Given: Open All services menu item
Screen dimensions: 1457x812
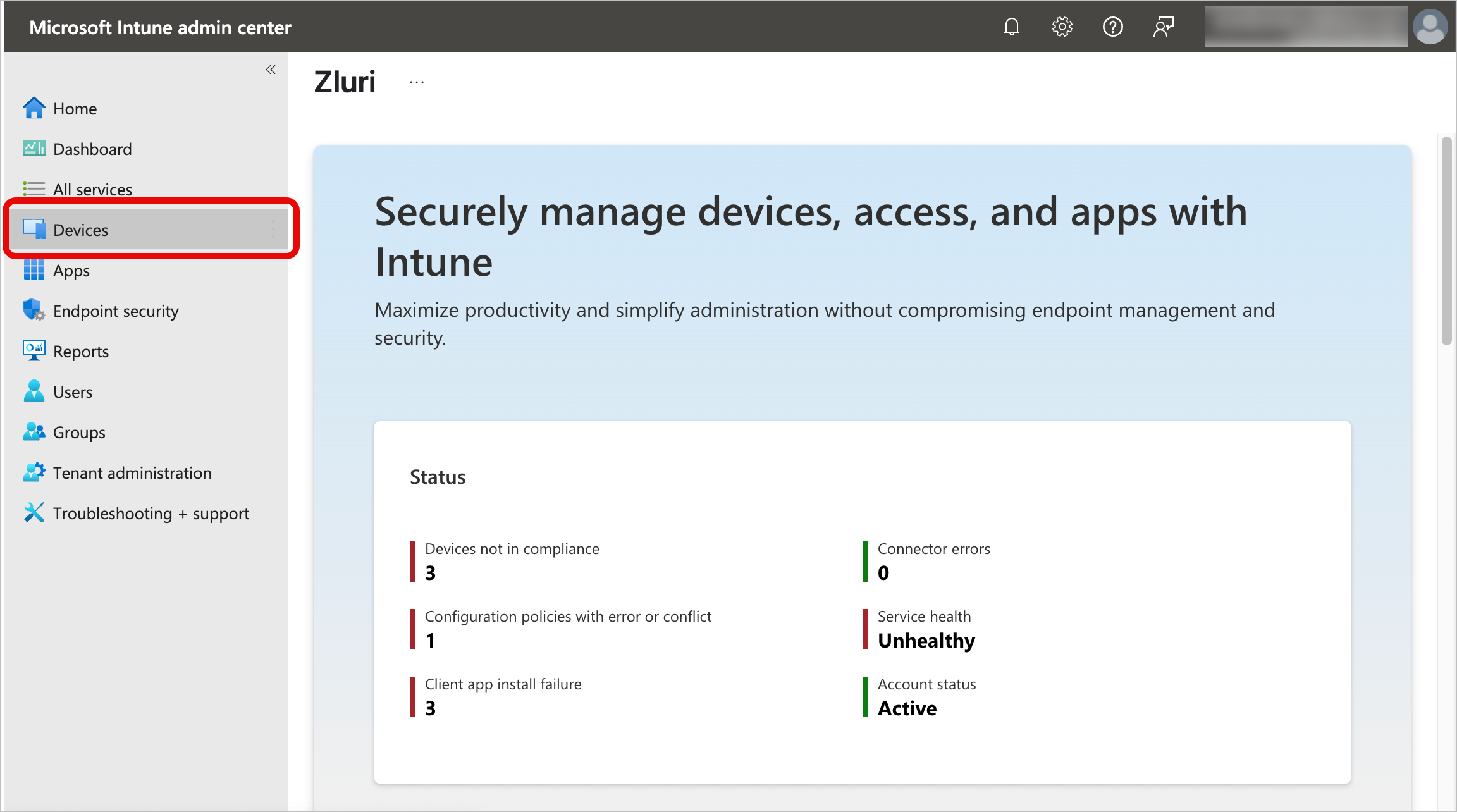Looking at the screenshot, I should pos(92,190).
